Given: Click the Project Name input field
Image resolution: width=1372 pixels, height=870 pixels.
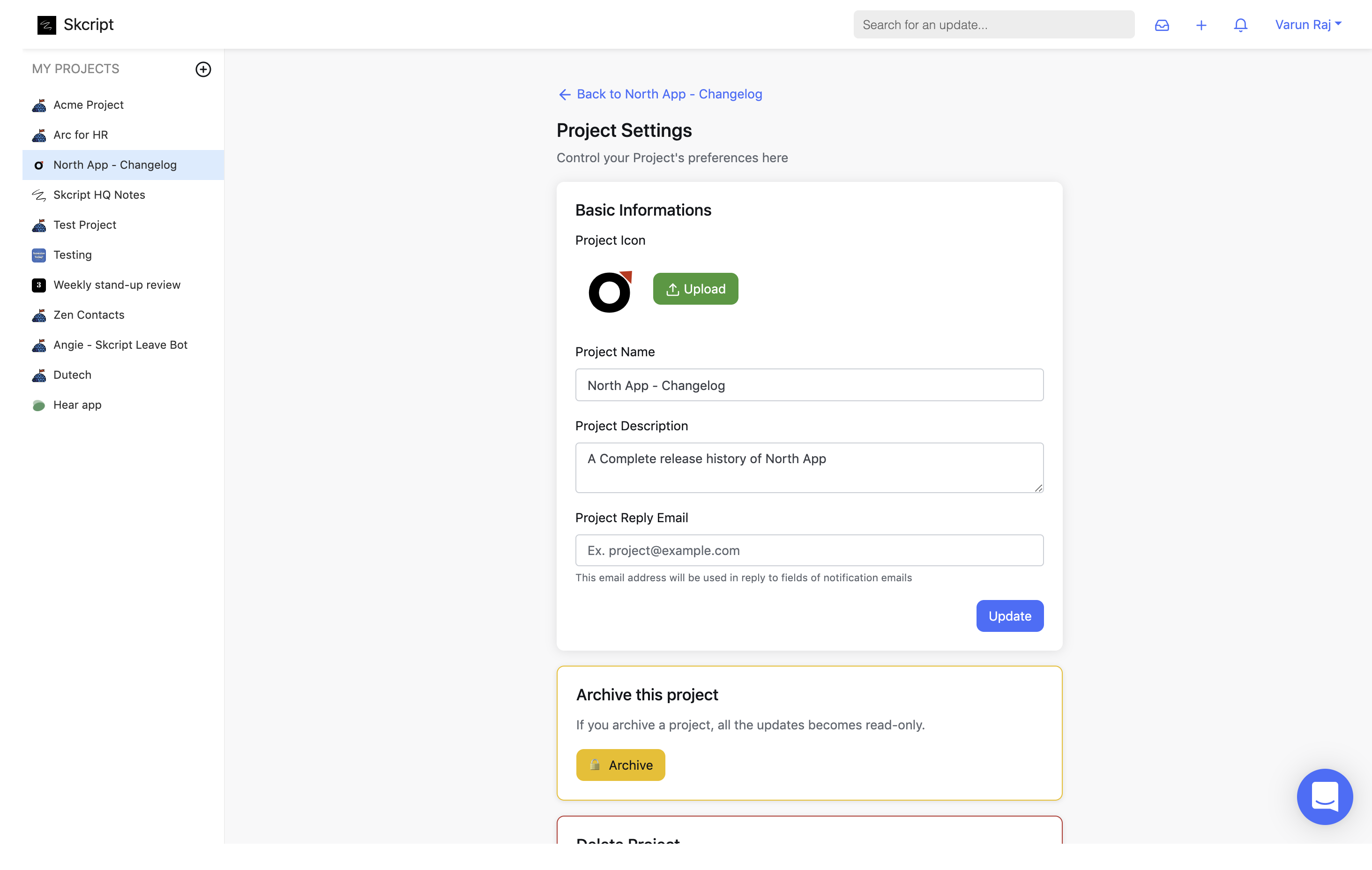Looking at the screenshot, I should tap(809, 385).
